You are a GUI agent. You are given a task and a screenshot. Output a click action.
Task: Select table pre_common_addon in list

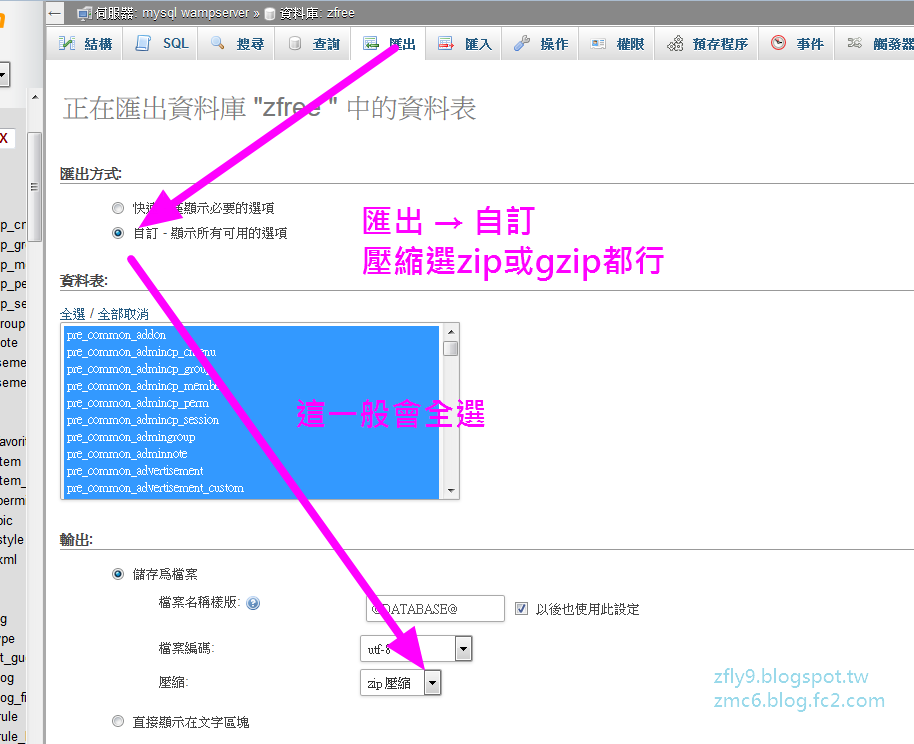coord(251,335)
